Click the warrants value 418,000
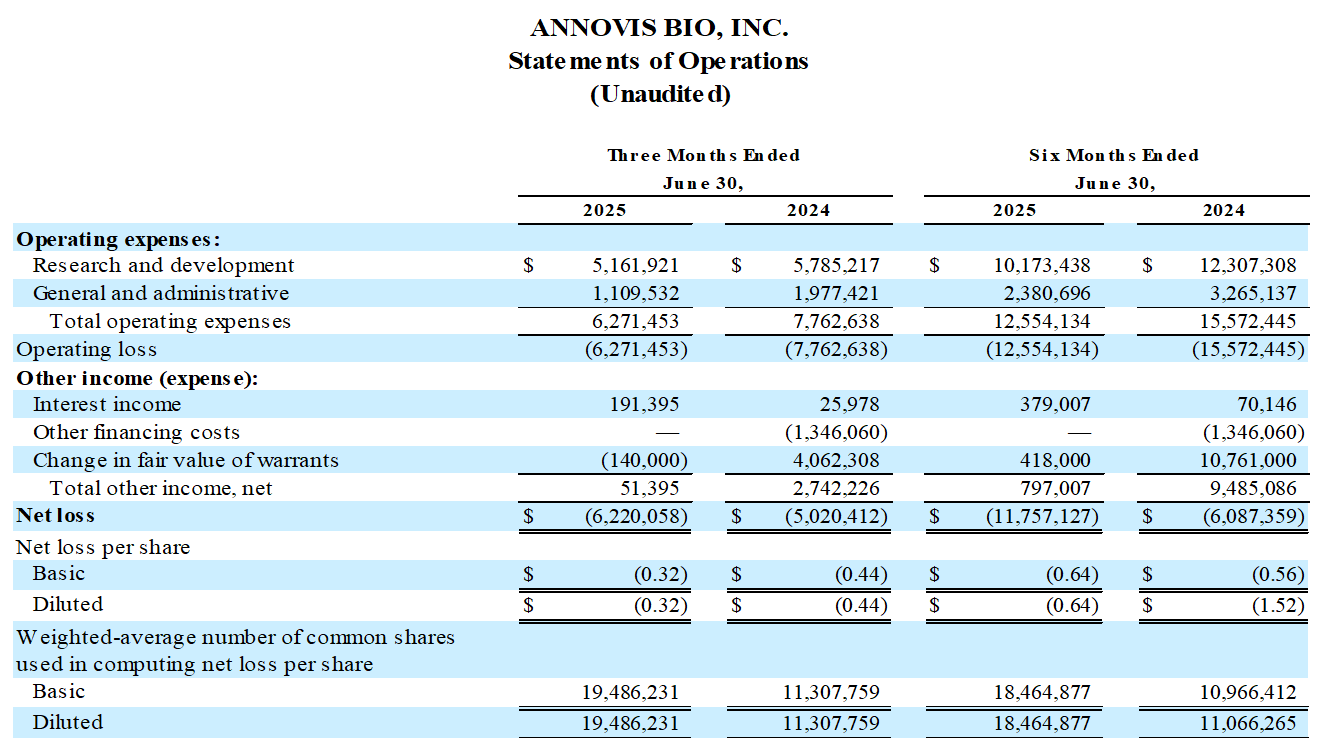This screenshot has width=1317, height=741. (x=1055, y=461)
